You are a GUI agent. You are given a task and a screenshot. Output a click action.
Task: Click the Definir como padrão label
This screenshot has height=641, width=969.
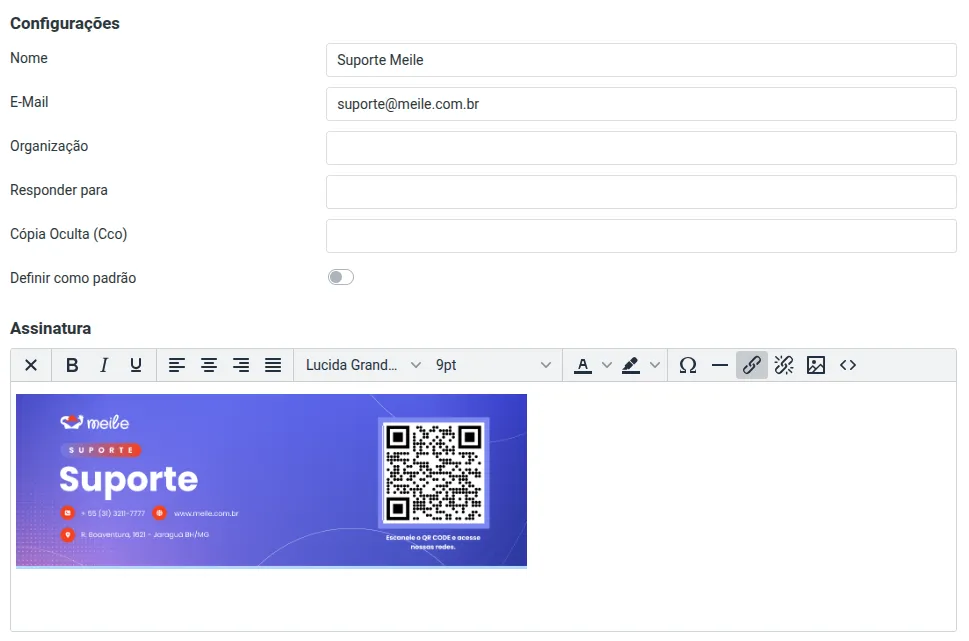[x=73, y=278]
